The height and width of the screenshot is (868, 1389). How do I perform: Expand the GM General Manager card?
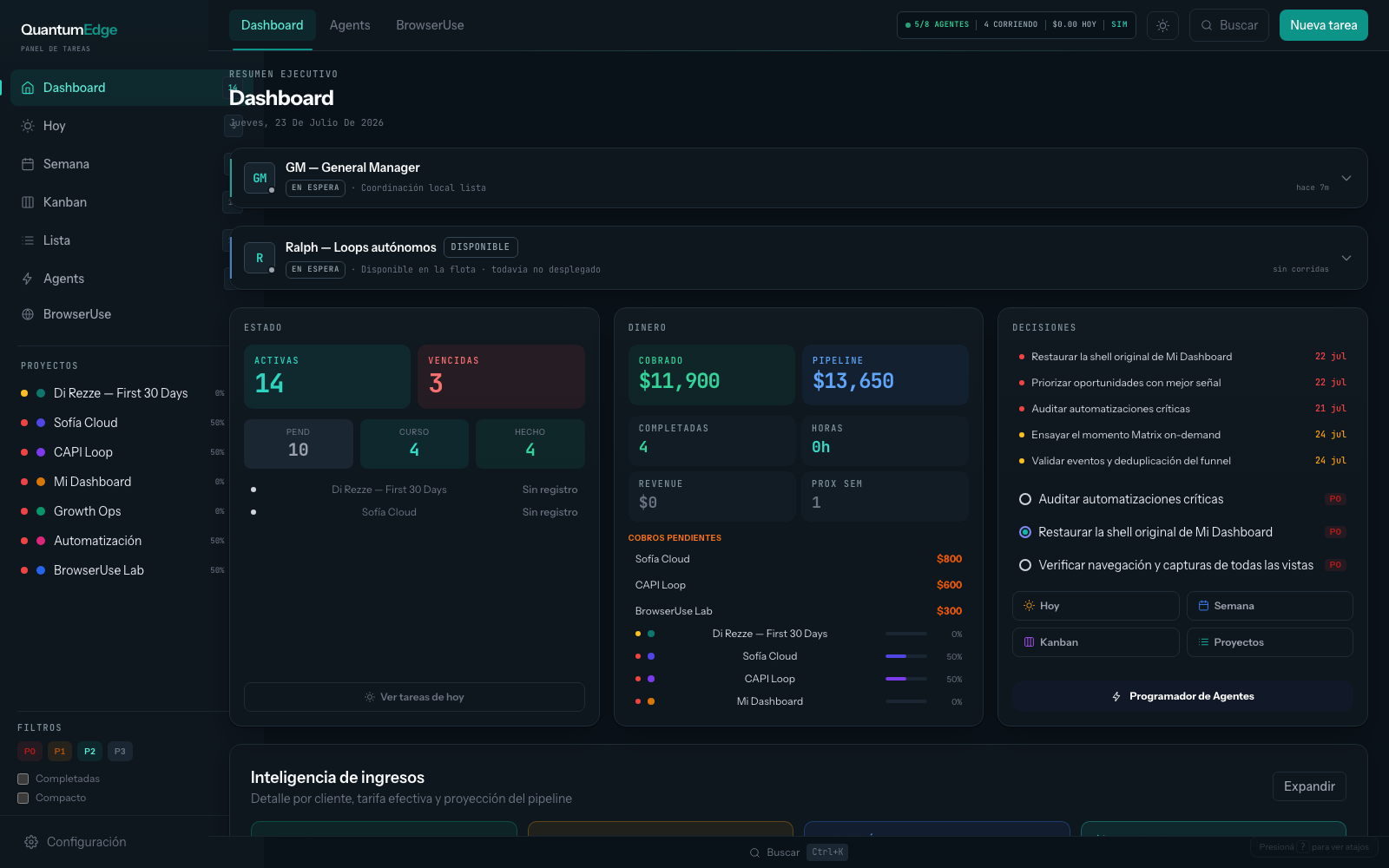pos(1346,178)
